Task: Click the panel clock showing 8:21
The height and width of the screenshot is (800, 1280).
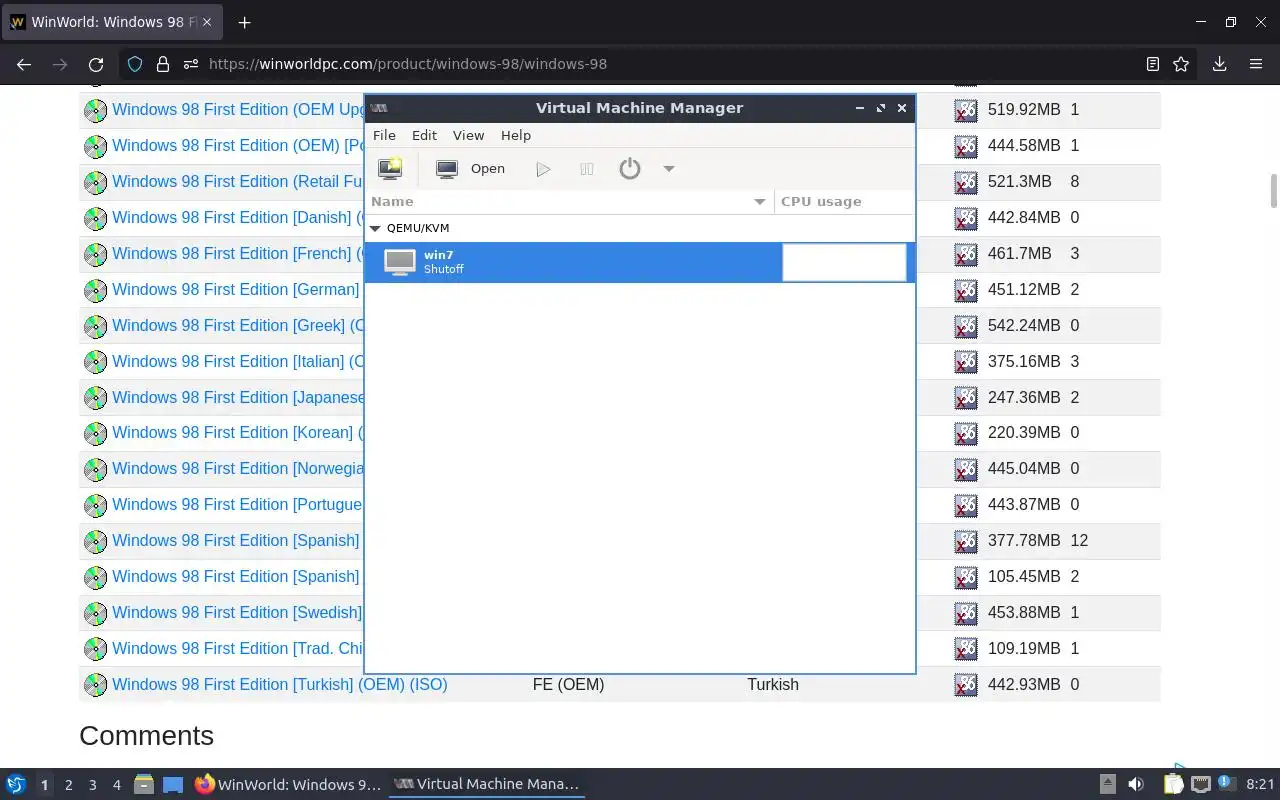Action: pyautogui.click(x=1261, y=785)
